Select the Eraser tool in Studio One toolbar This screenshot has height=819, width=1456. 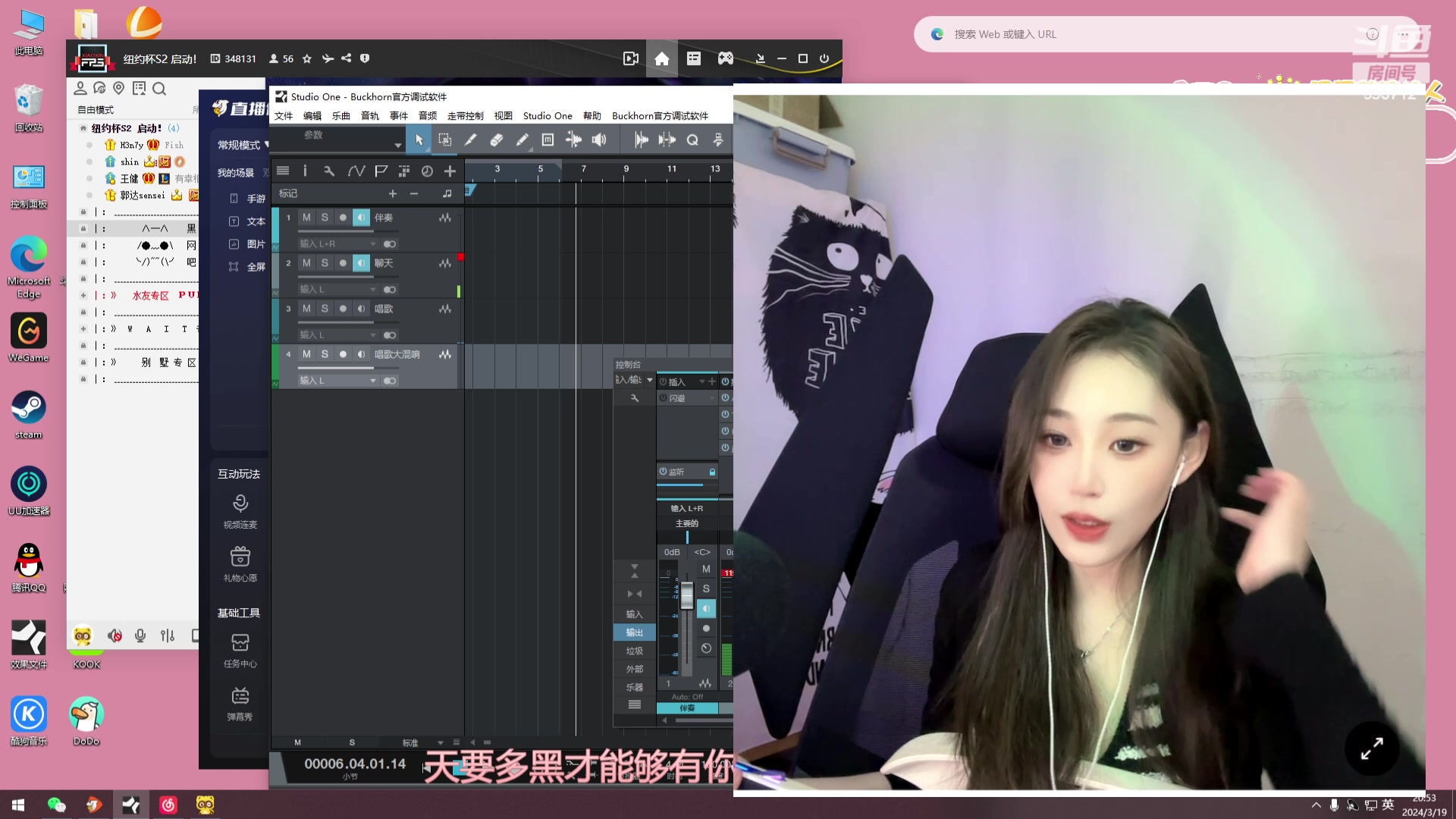coord(496,140)
